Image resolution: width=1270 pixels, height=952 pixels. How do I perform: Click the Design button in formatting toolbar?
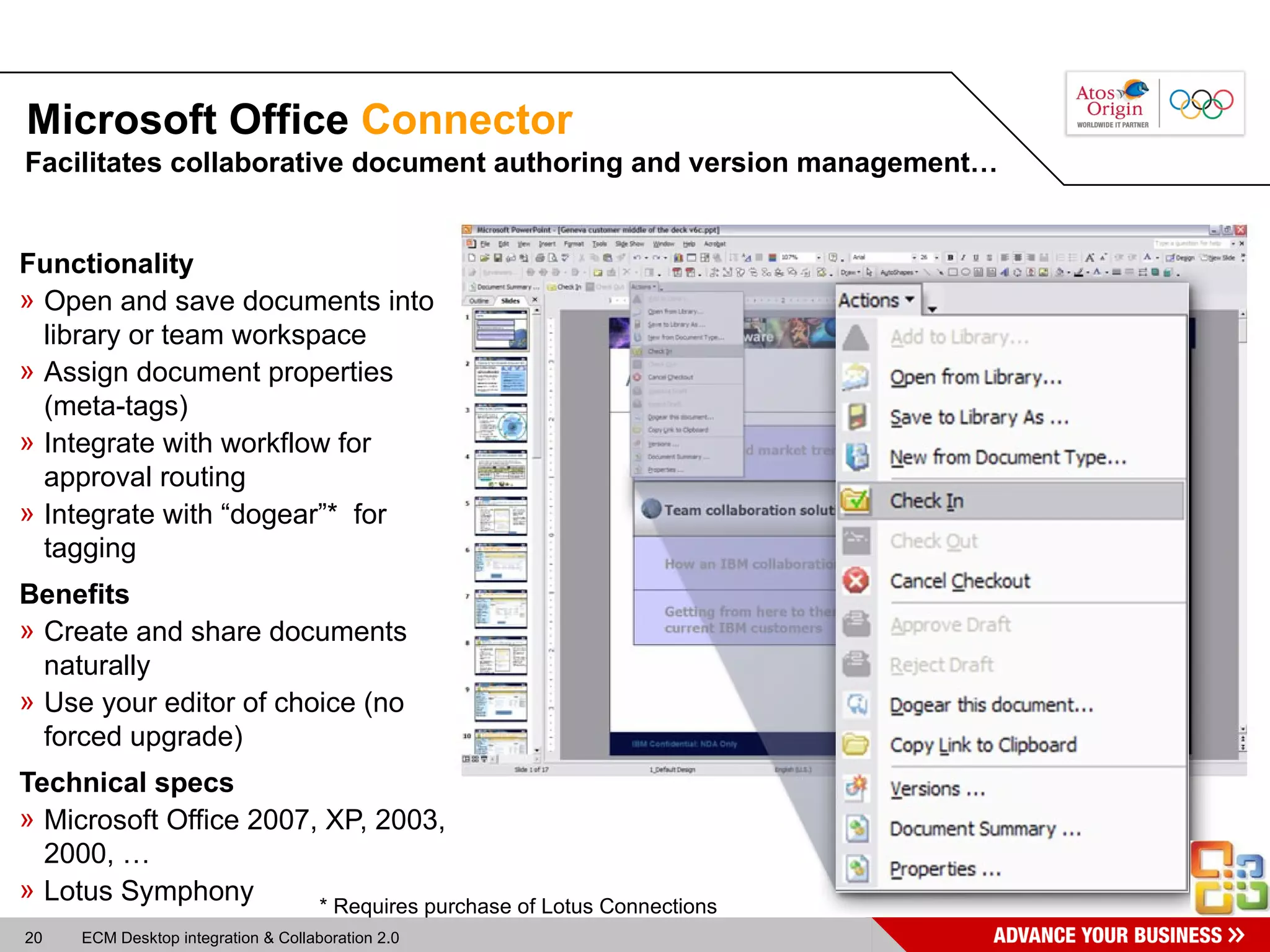point(1180,258)
